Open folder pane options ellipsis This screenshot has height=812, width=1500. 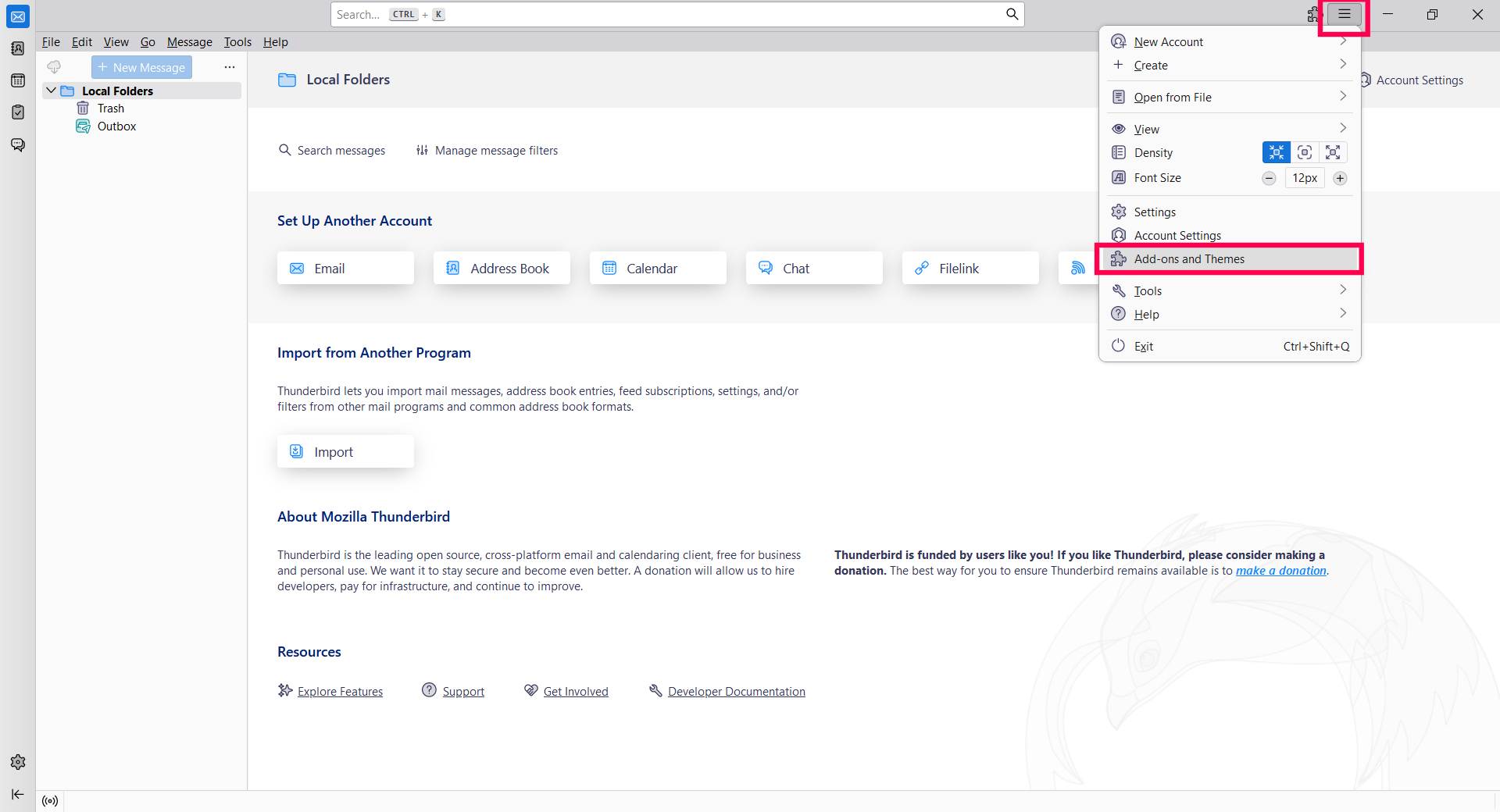(230, 67)
